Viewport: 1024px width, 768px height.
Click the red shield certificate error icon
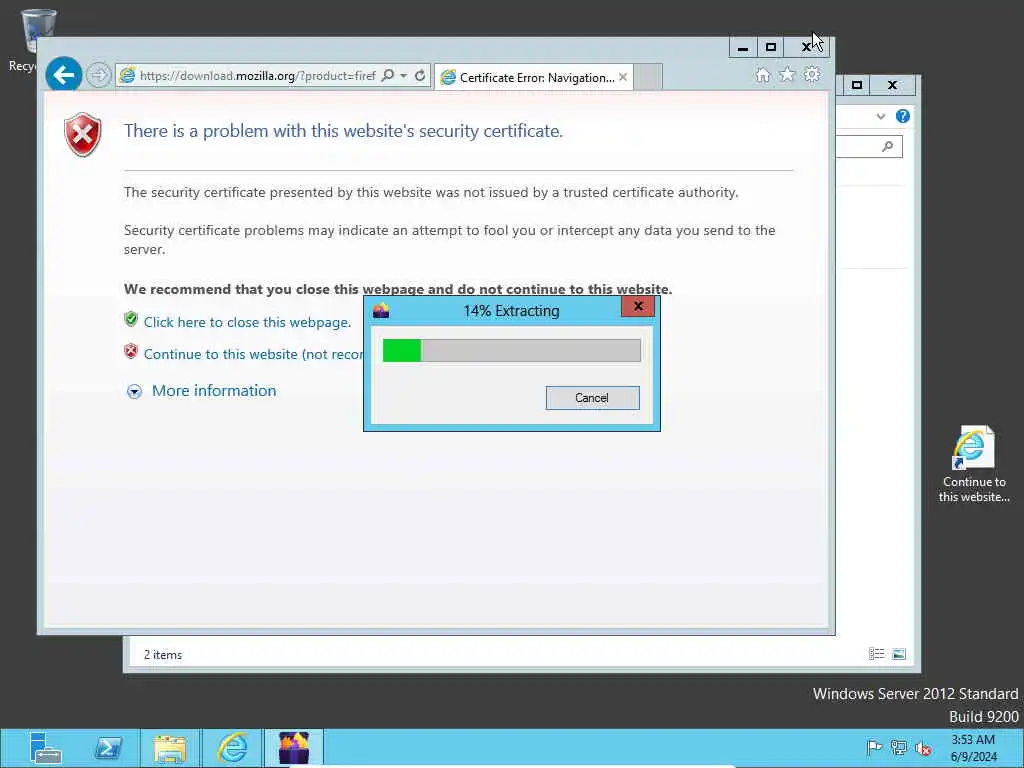click(x=83, y=135)
